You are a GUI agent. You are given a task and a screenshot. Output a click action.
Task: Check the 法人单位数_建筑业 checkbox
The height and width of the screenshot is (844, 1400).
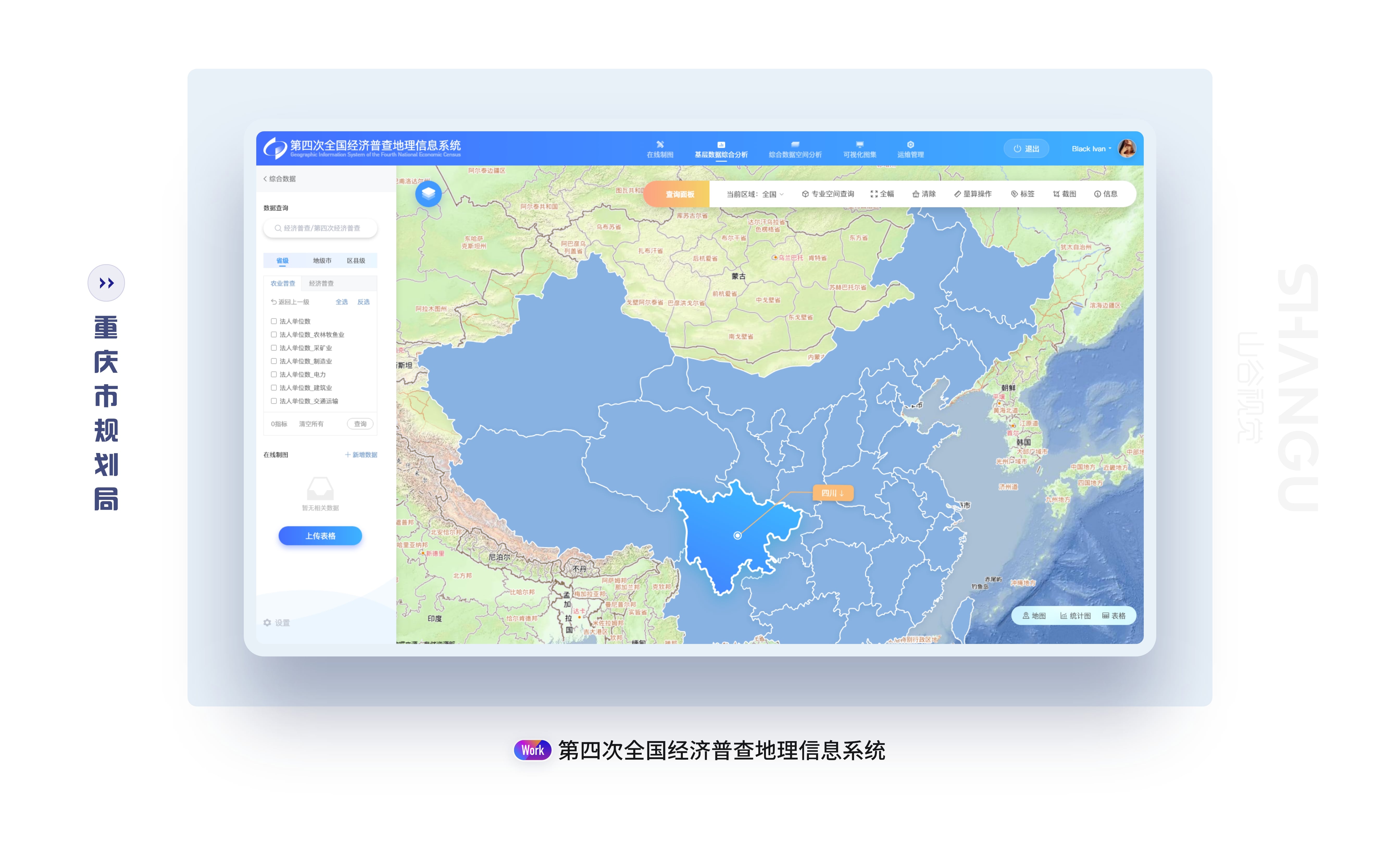point(274,388)
